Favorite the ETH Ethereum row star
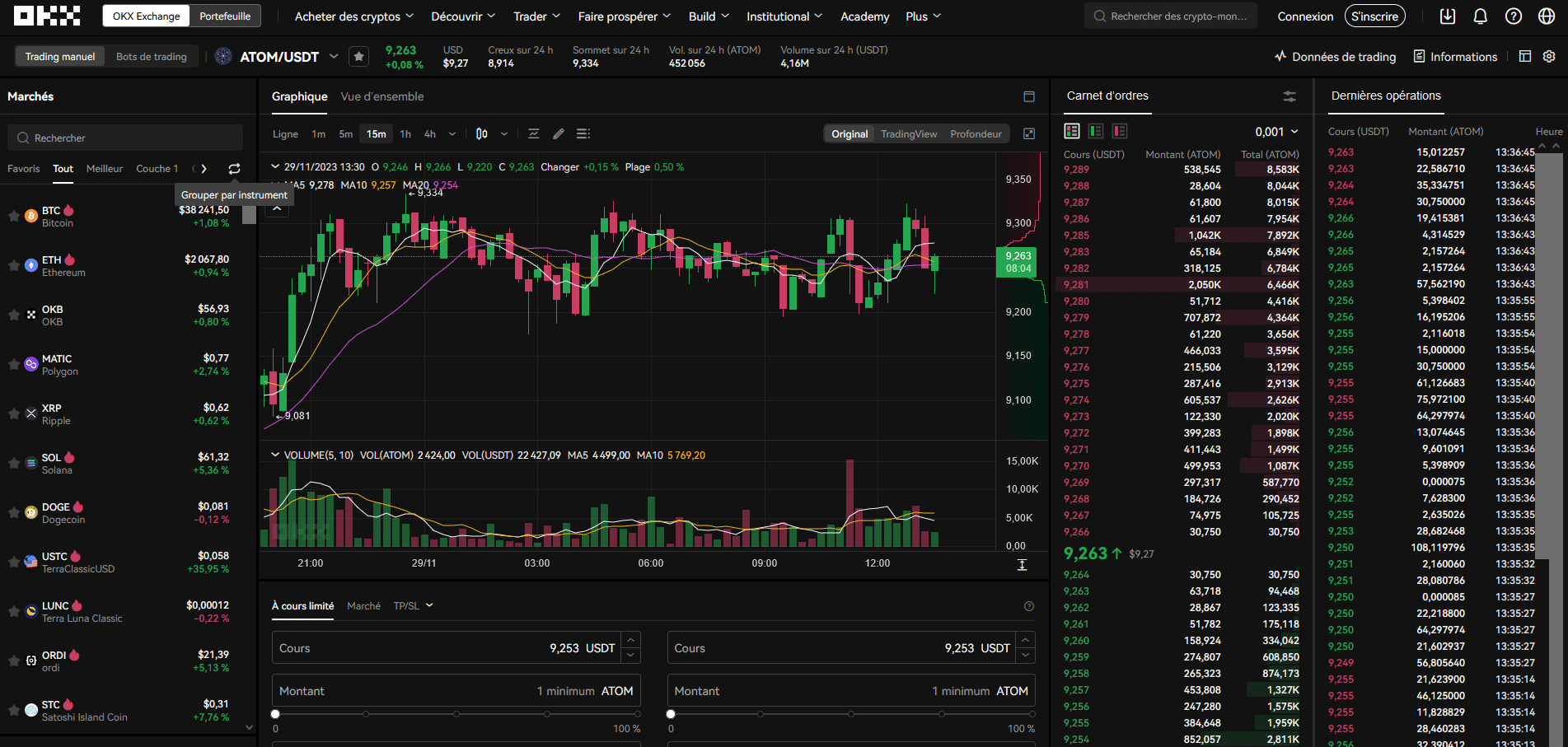 (14, 265)
